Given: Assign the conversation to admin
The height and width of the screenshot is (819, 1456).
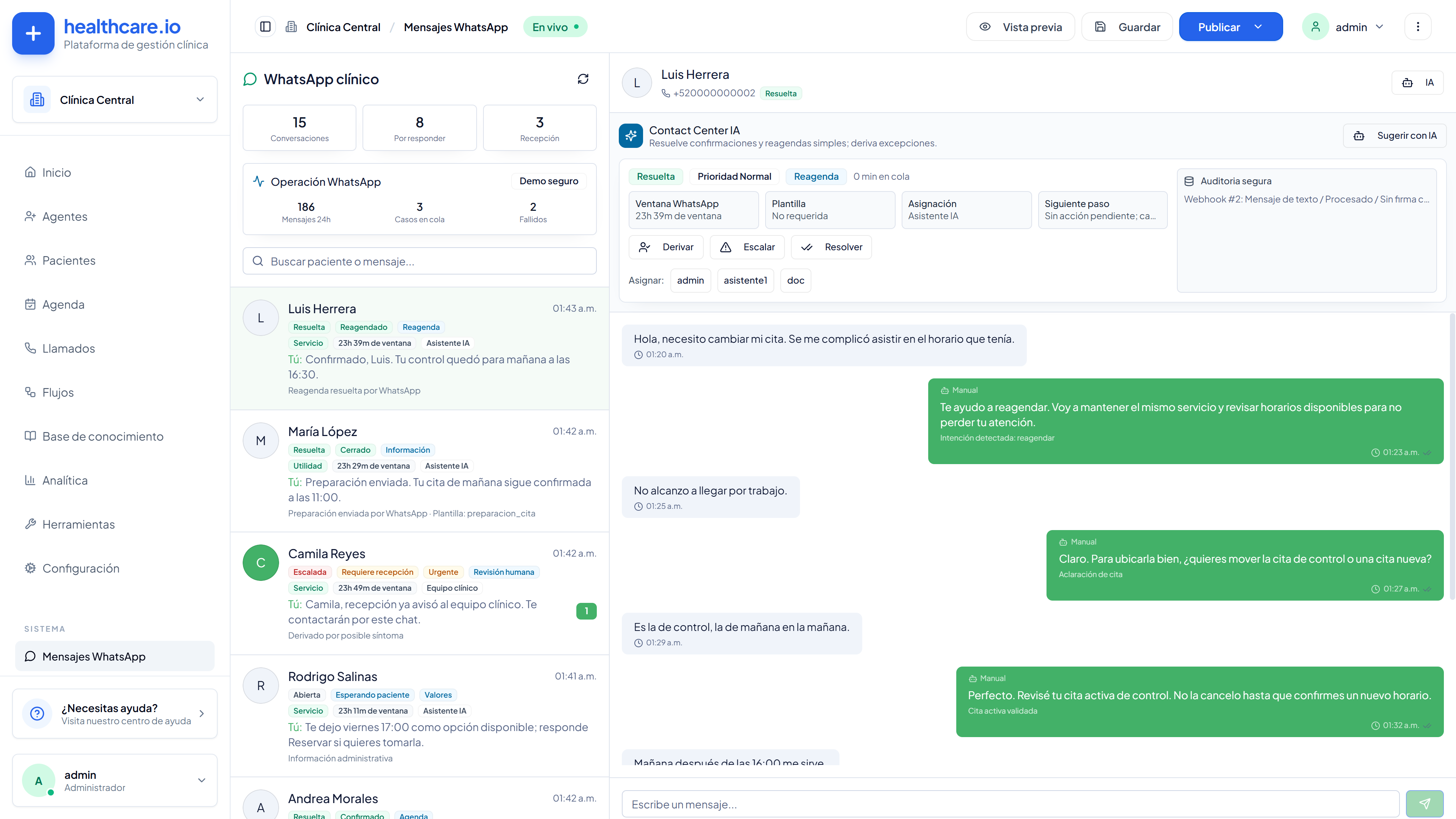Looking at the screenshot, I should click(690, 280).
